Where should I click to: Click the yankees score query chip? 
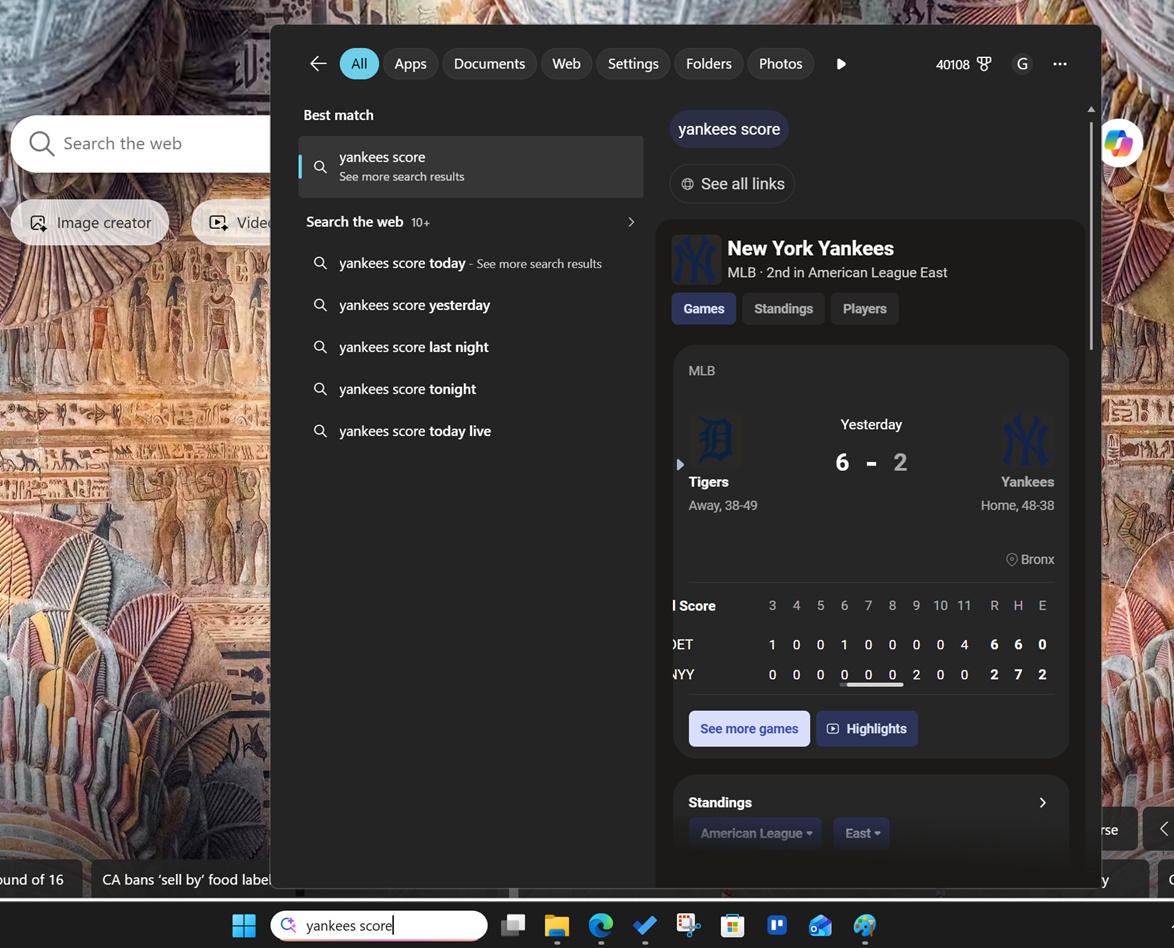pos(729,129)
